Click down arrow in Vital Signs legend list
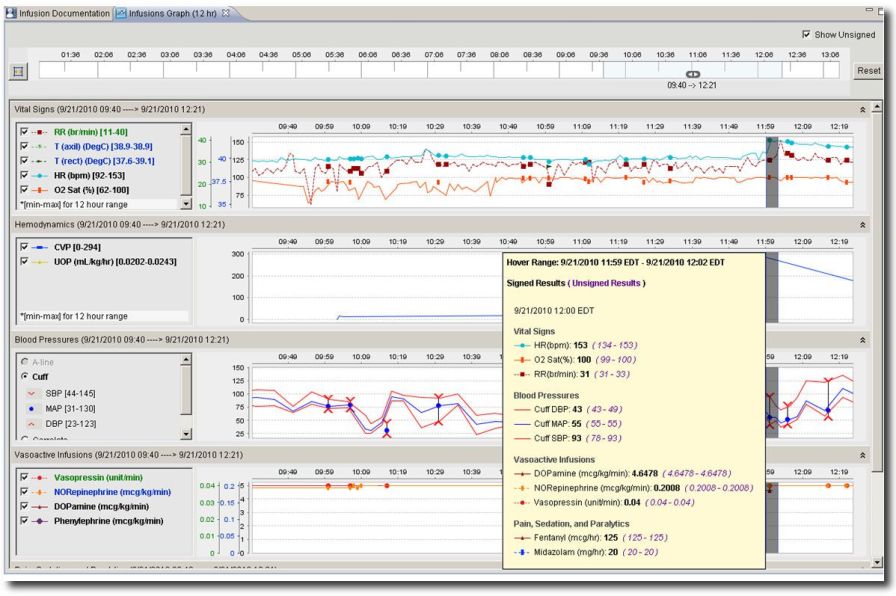896x596 pixels. click(x=186, y=203)
